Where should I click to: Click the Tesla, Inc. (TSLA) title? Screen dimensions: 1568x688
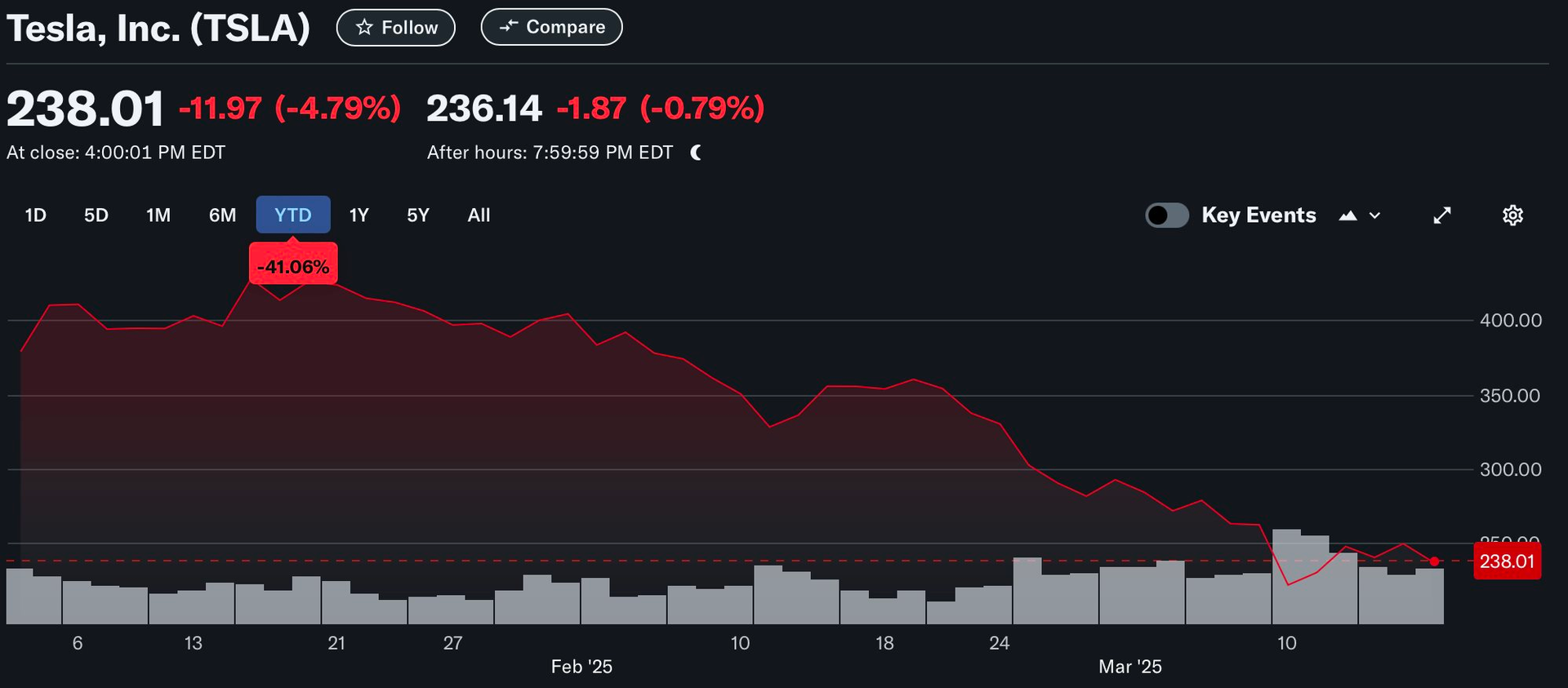(158, 28)
